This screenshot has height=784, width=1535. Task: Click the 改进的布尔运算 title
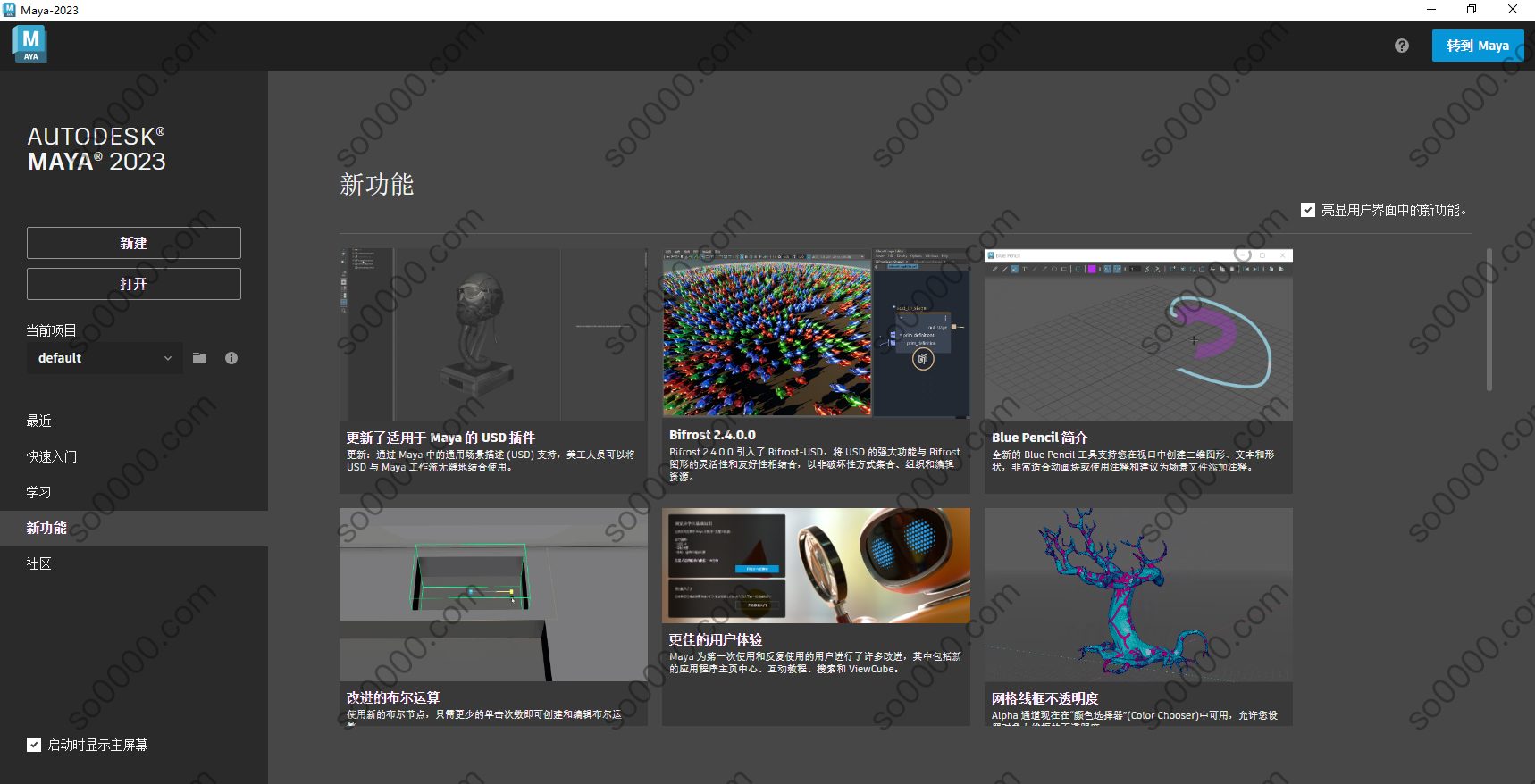click(393, 697)
